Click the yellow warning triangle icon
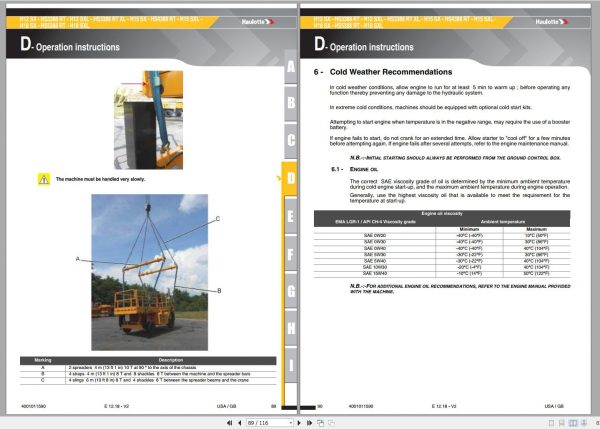The image size is (600, 429). coord(44,179)
